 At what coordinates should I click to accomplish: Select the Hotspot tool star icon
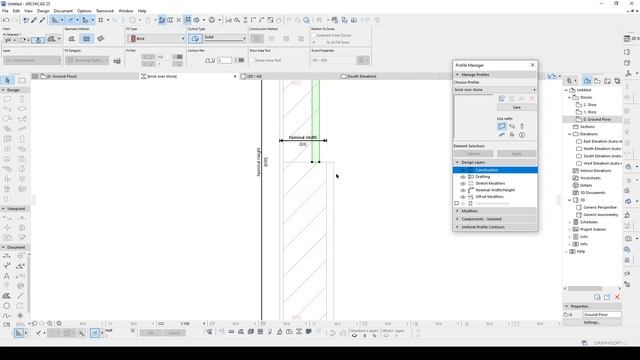click(20, 316)
